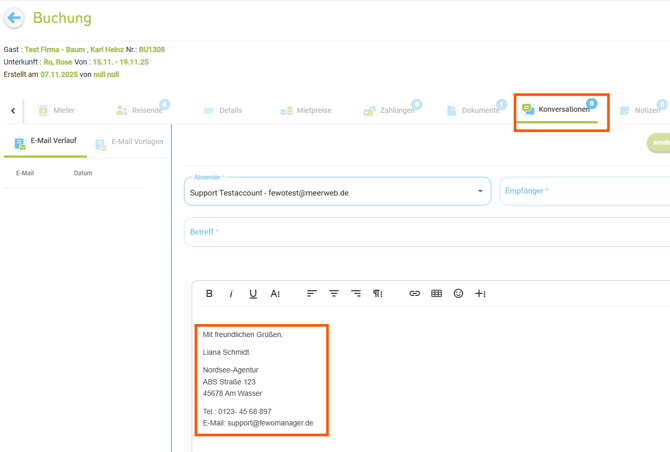Screen dimensions: 670x452
Task: Open the Zahlungen tab
Action: point(389,111)
